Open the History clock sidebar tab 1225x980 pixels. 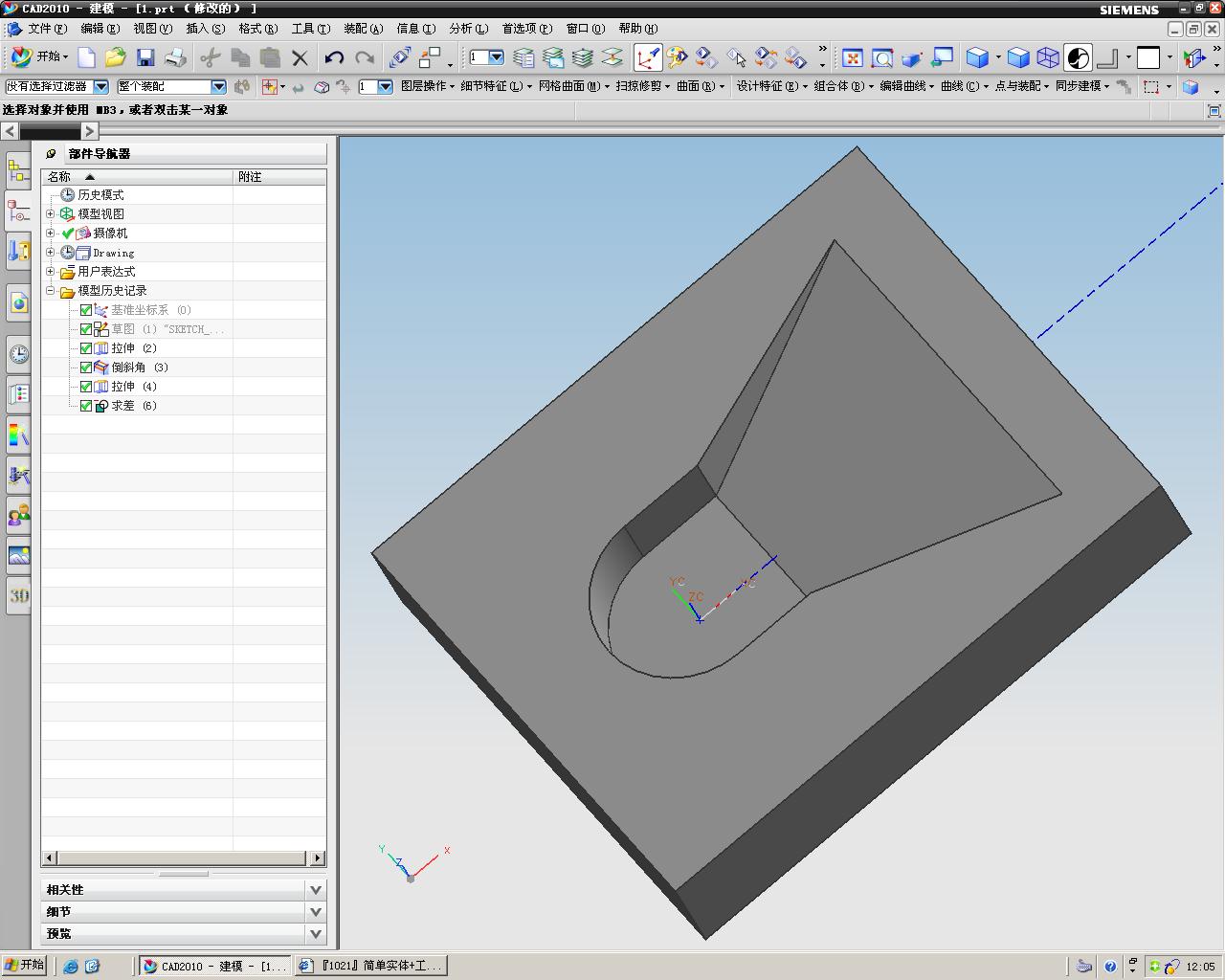[x=18, y=354]
